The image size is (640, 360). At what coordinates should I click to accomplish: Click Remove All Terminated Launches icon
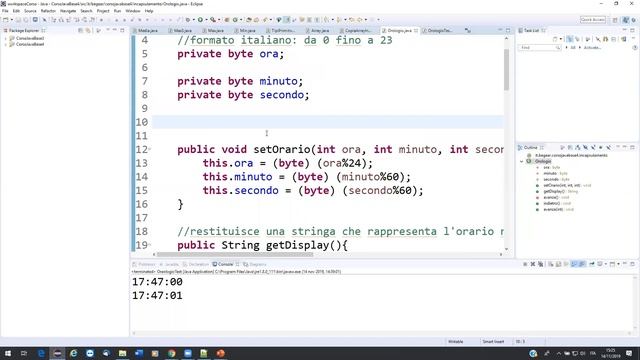[x=540, y=264]
